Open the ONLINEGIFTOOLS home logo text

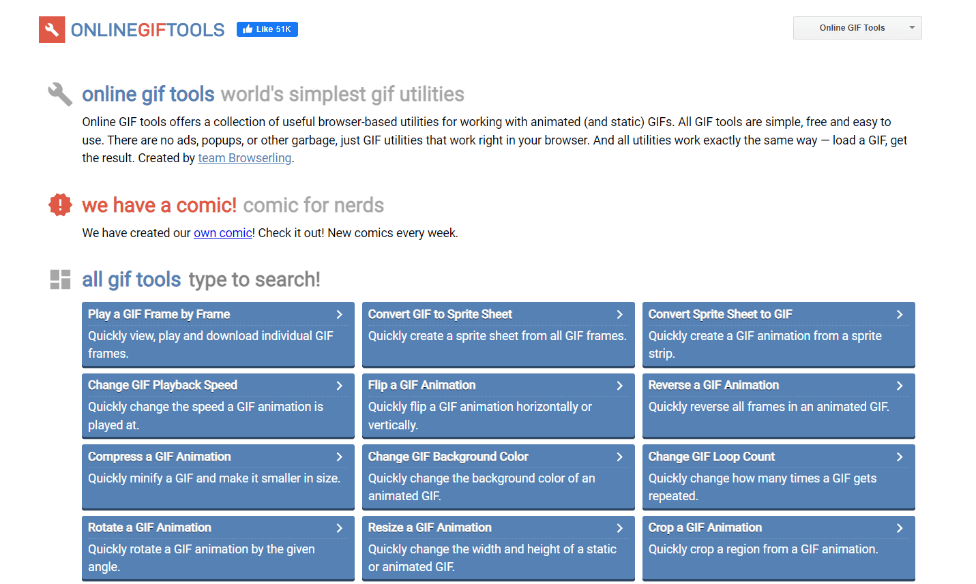tap(148, 30)
